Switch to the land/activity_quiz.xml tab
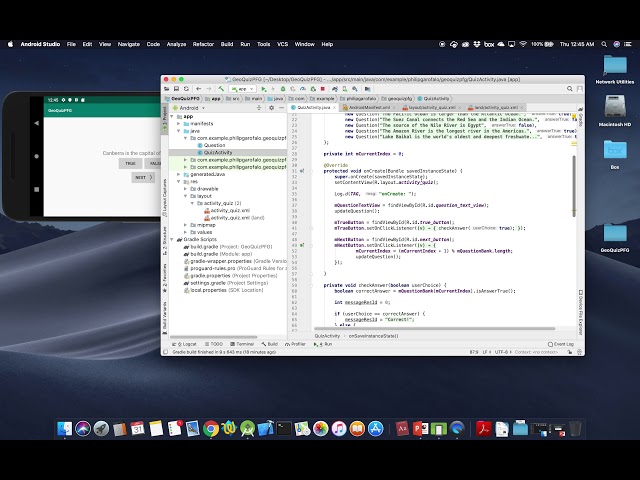The height and width of the screenshot is (480, 640). (x=497, y=107)
